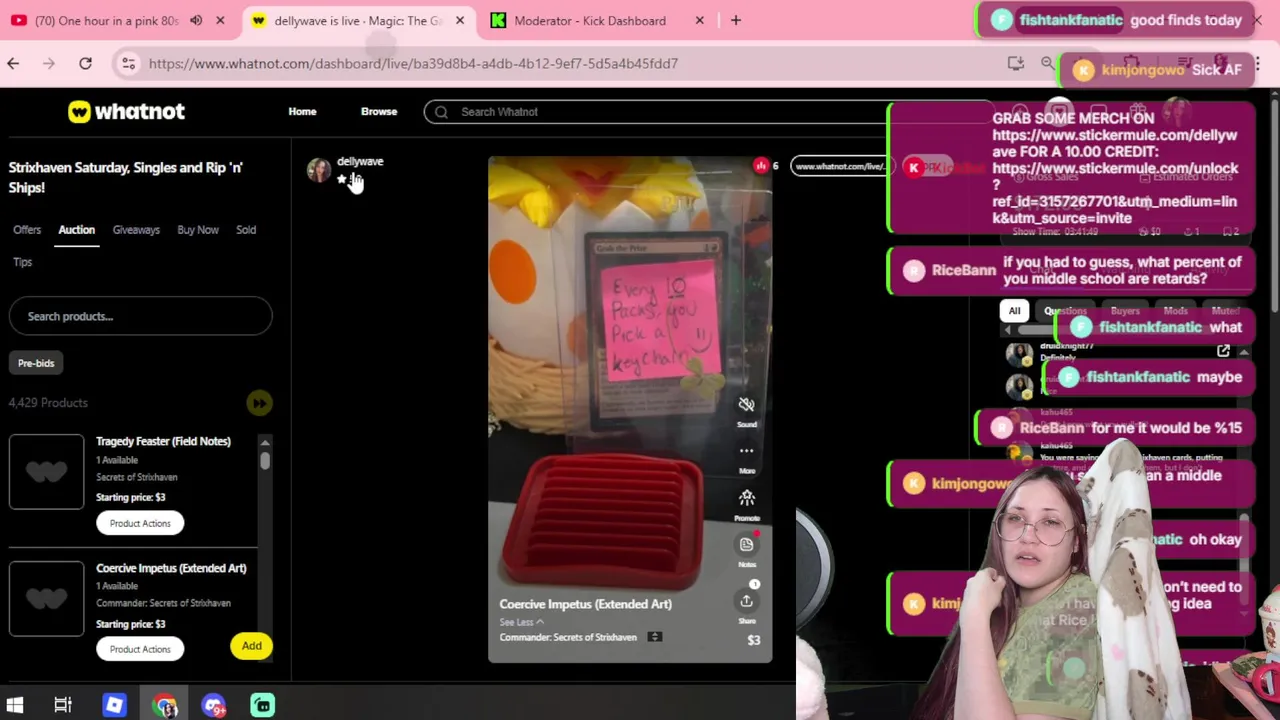The width and height of the screenshot is (1280, 720).
Task: Switch to the Offers tab
Action: [x=27, y=230]
